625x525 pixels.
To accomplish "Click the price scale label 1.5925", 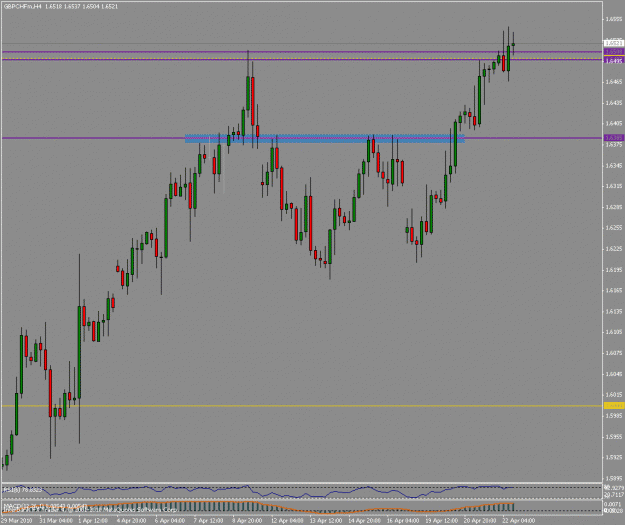I will pyautogui.click(x=614, y=457).
